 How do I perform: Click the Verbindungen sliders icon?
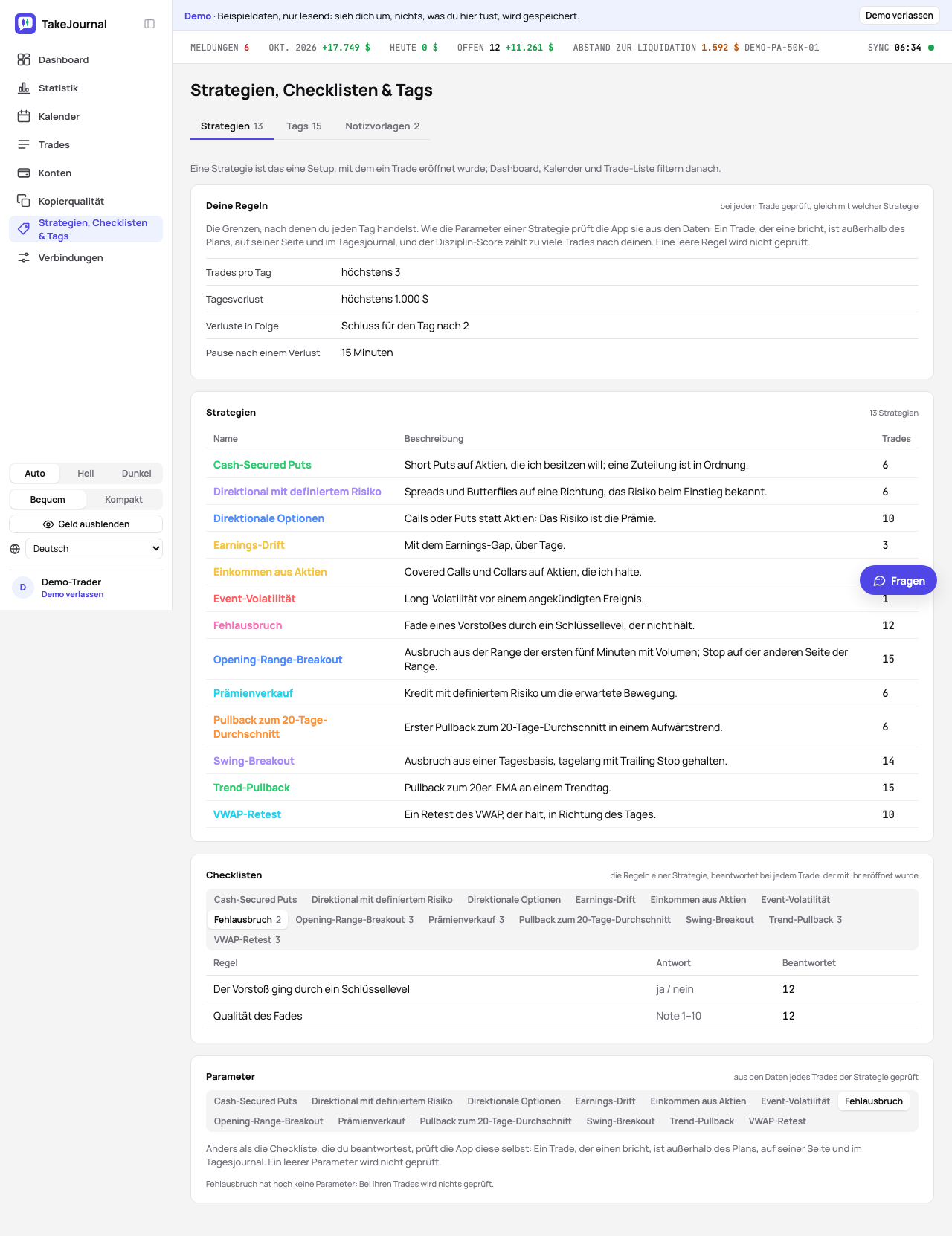point(24,257)
